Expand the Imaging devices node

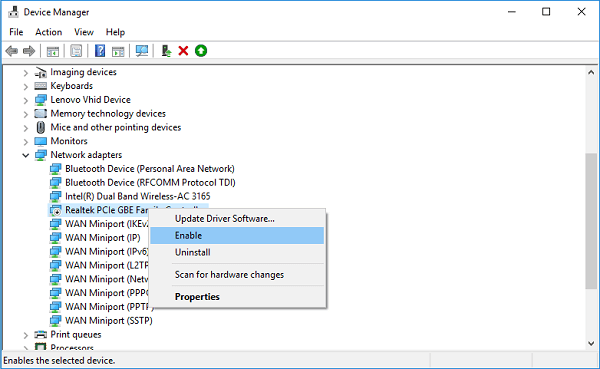[26, 72]
